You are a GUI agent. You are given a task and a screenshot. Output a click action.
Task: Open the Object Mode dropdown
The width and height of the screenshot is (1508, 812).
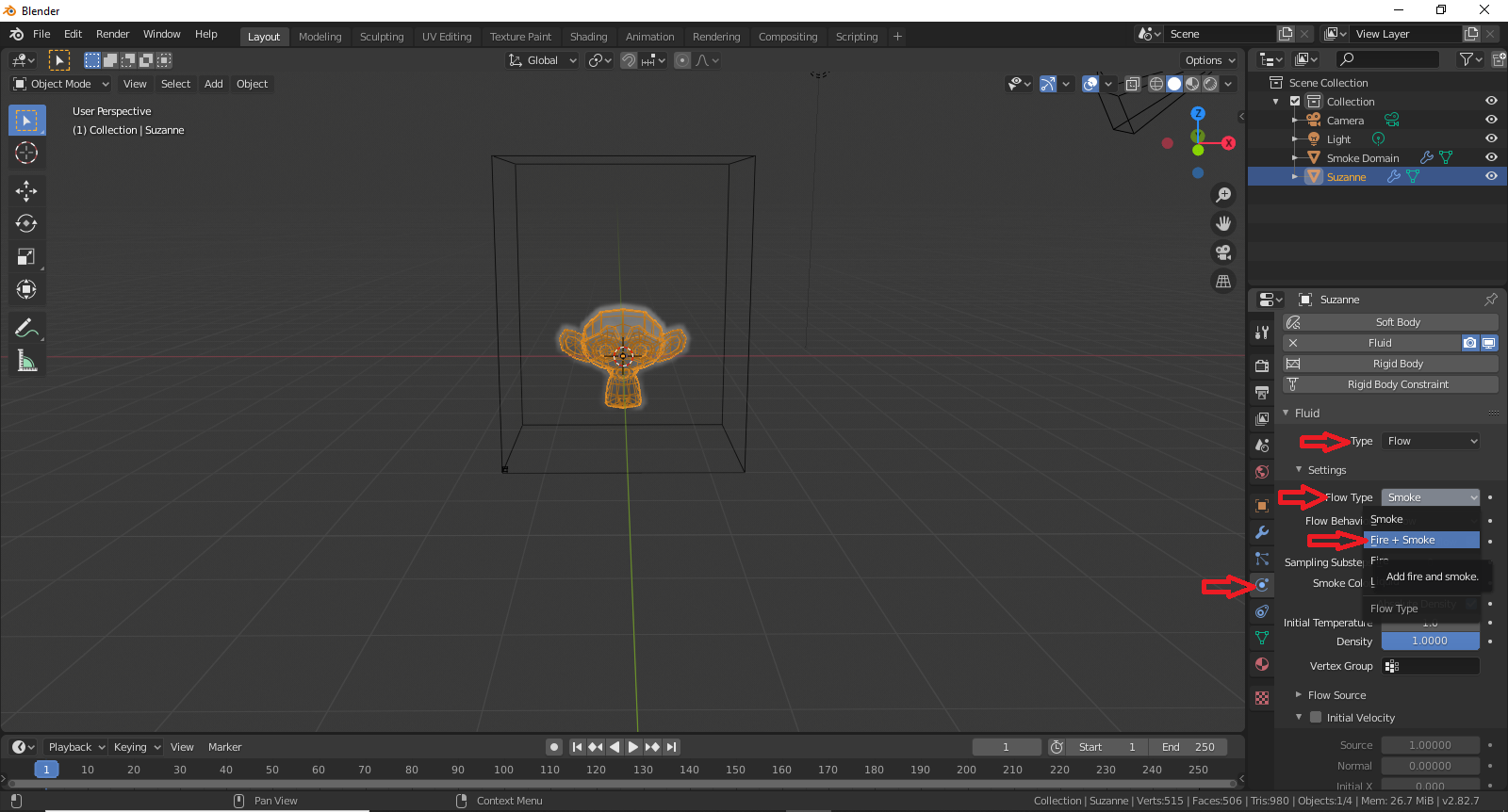(61, 84)
